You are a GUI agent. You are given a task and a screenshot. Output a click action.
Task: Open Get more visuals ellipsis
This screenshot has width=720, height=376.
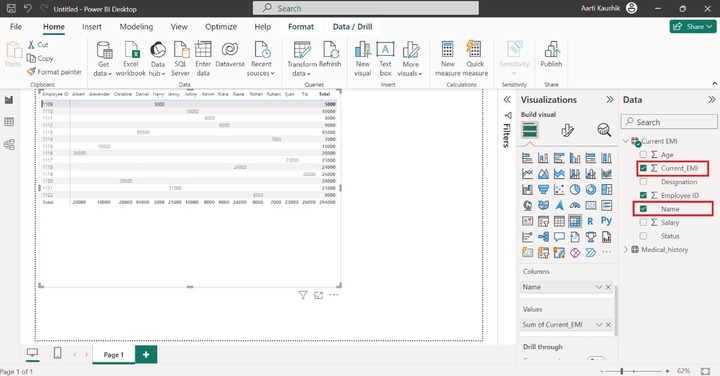(x=607, y=252)
